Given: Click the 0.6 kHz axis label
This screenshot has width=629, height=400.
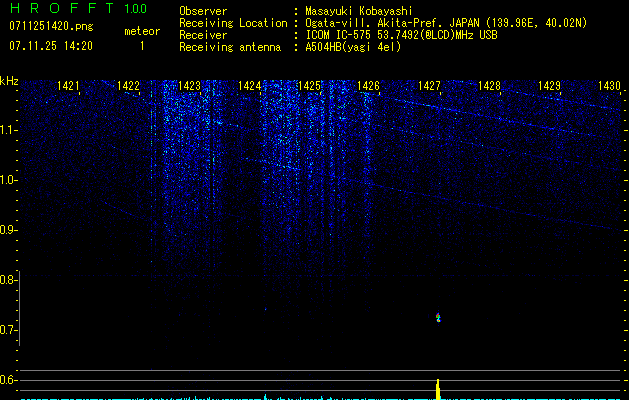Looking at the screenshot, I should pyautogui.click(x=8, y=380).
